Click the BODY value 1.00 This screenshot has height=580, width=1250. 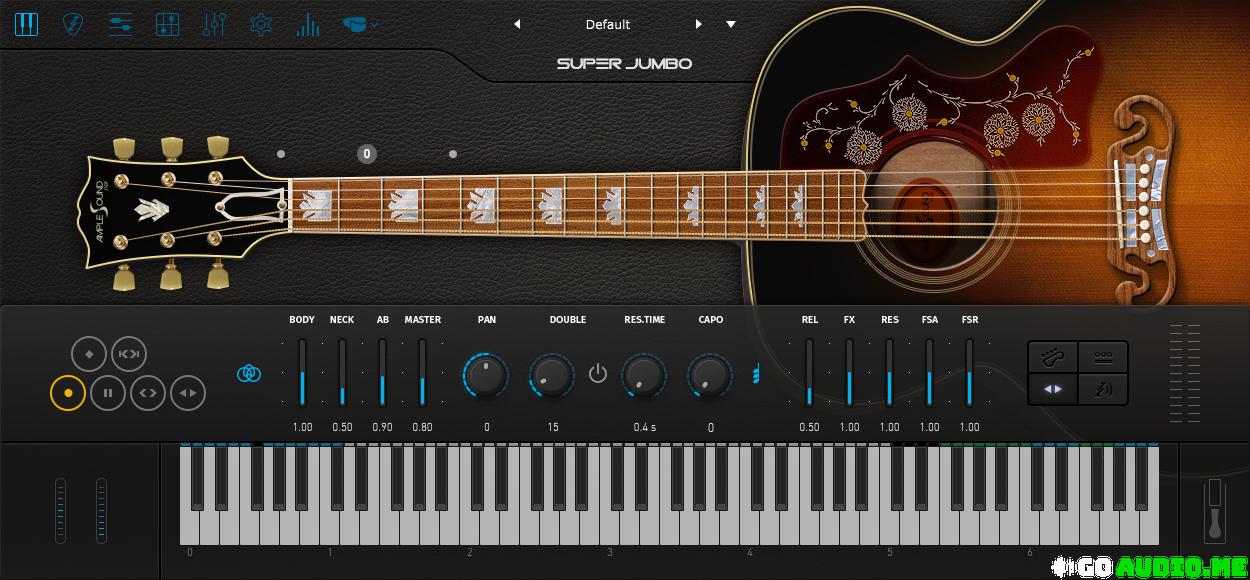point(302,427)
